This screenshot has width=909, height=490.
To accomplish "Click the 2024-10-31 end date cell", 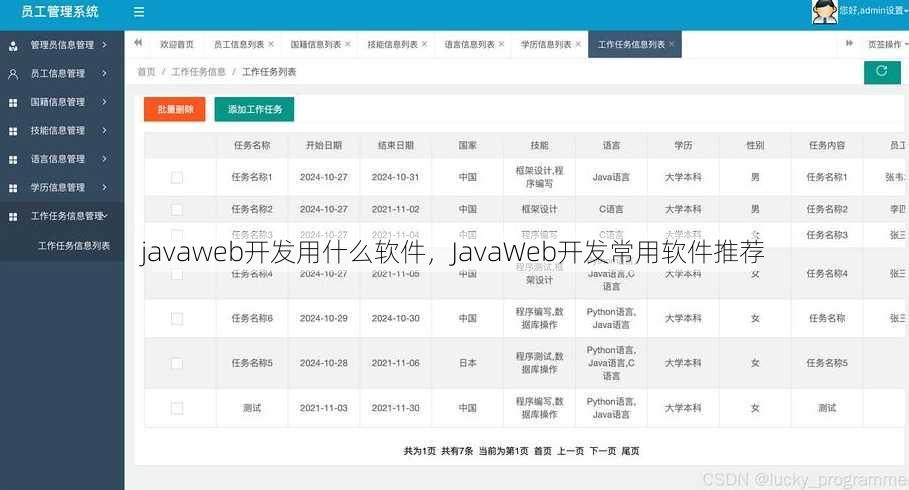I will coord(395,177).
